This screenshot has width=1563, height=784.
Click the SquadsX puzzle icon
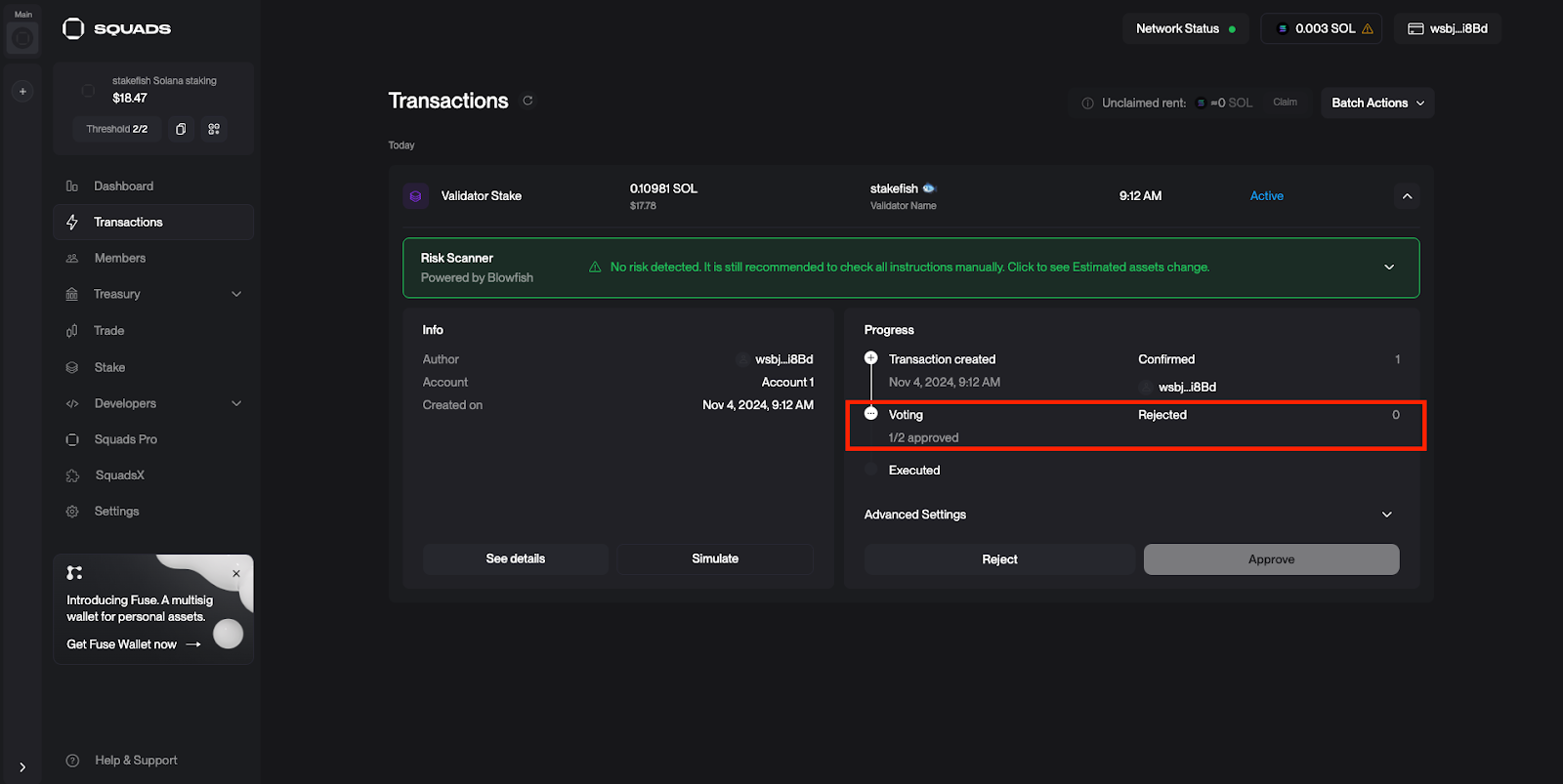pos(72,475)
